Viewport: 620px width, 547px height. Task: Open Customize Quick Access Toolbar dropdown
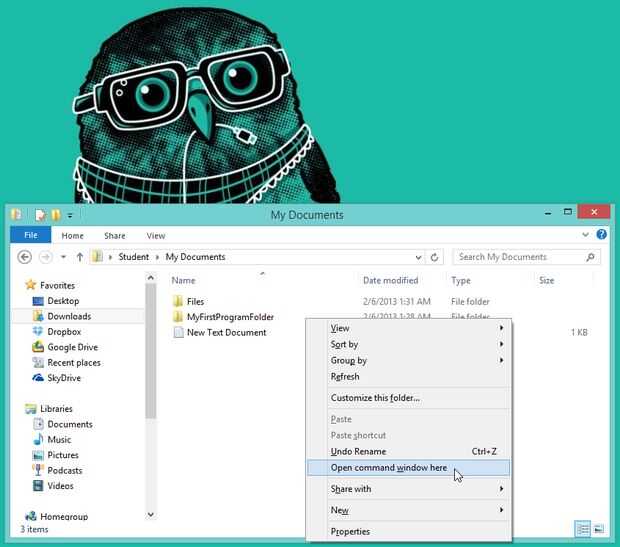click(70, 216)
